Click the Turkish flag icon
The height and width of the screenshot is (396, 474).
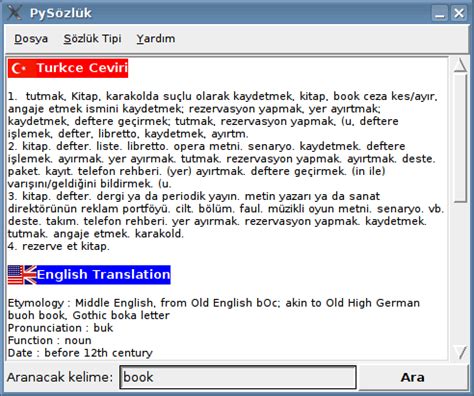pos(19,68)
